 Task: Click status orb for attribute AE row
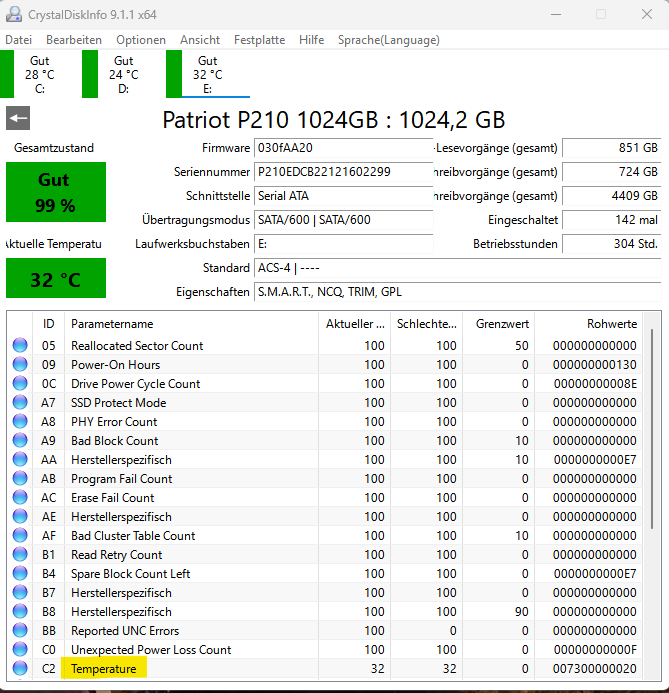coord(20,516)
